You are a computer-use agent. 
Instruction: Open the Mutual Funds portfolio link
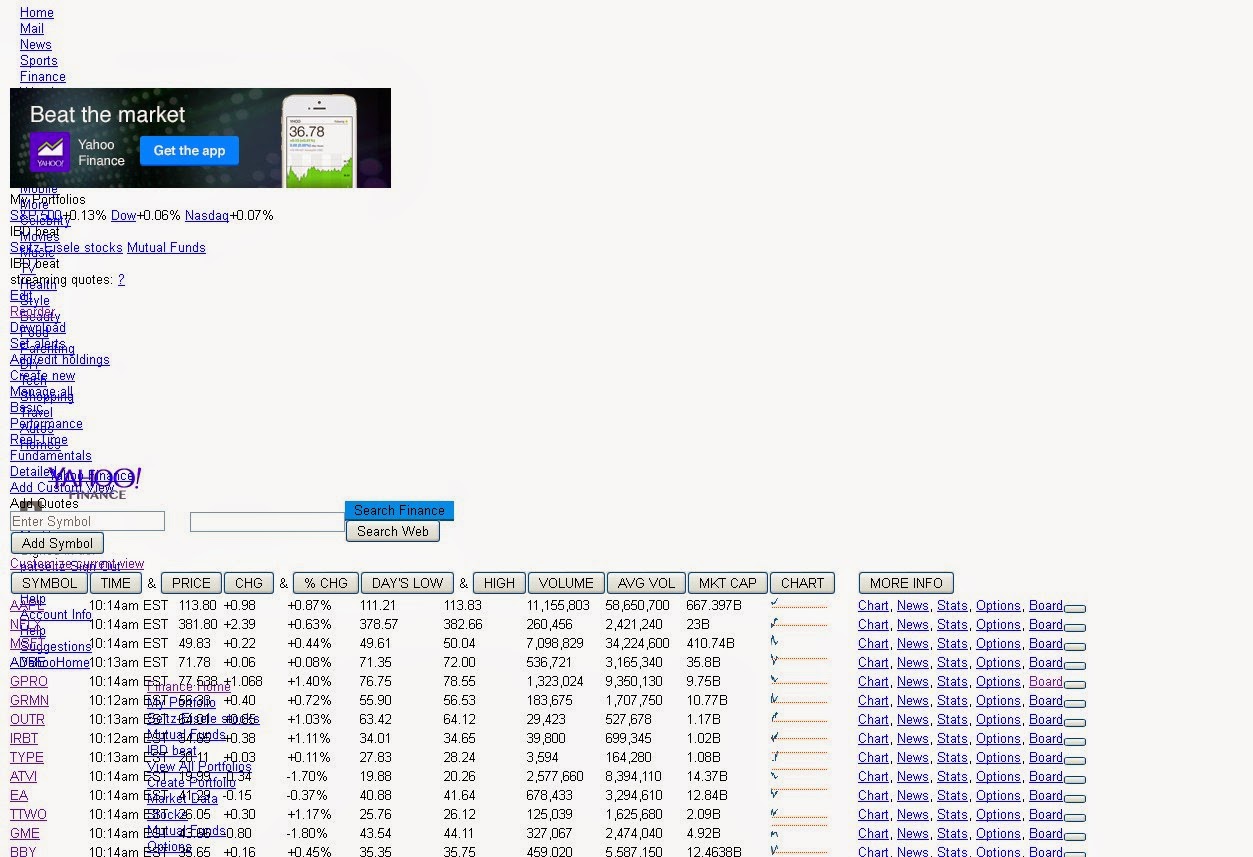tap(166, 248)
